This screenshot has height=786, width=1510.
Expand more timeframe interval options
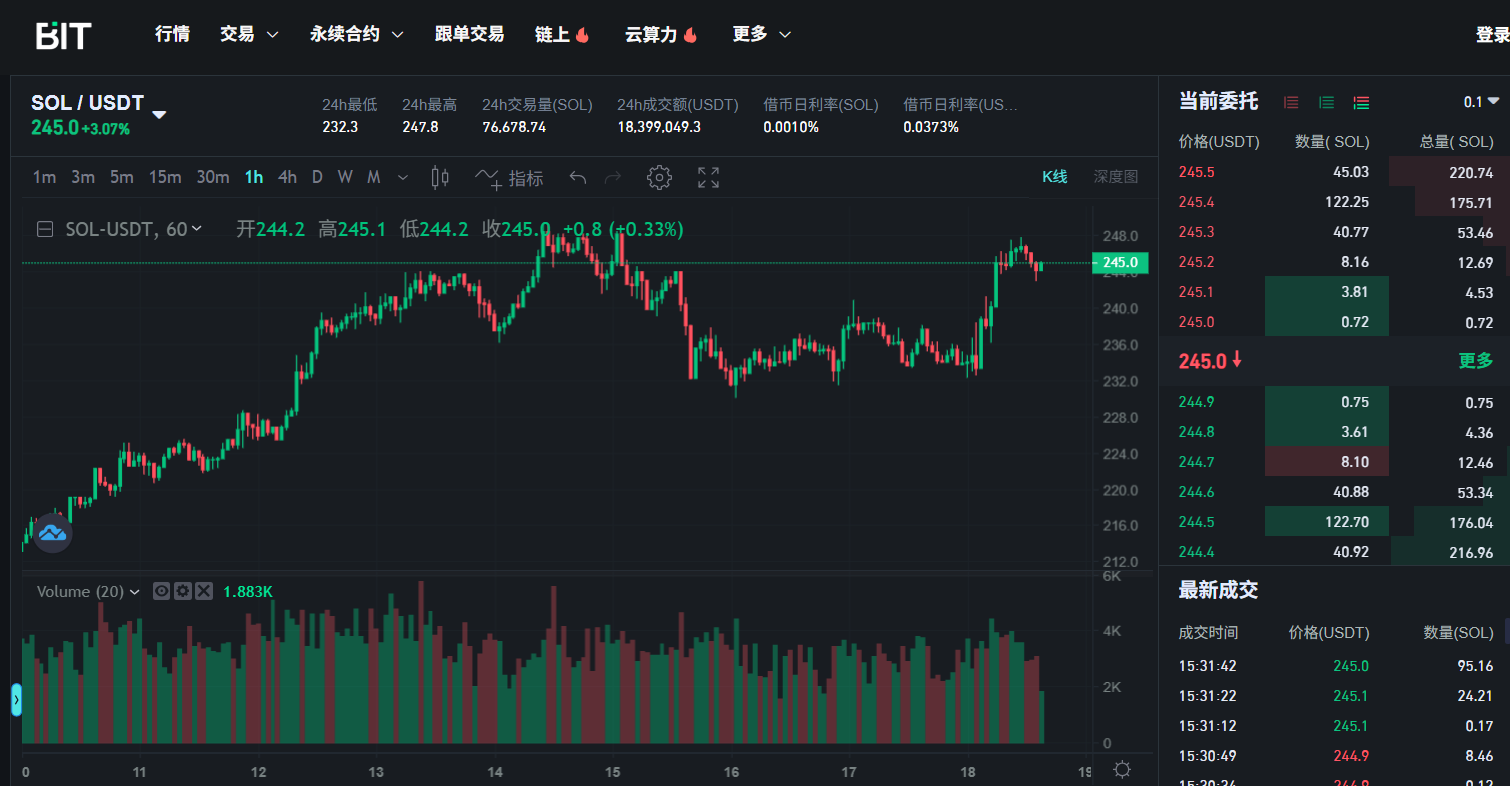click(x=403, y=178)
